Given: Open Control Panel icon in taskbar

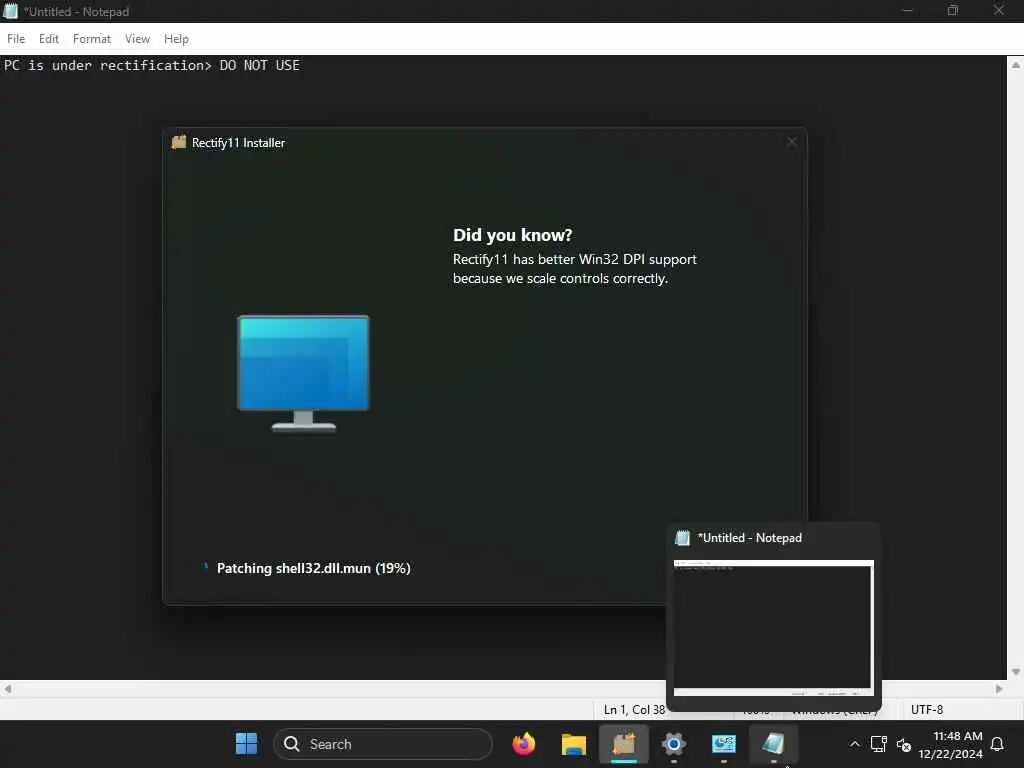Looking at the screenshot, I should [x=724, y=744].
